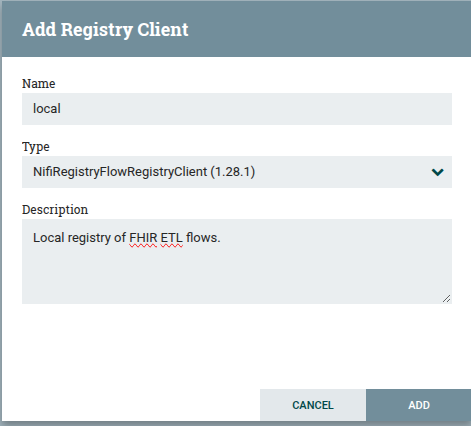Cancel adding the registry client
Viewport: 471px width, 426px height.
click(313, 405)
